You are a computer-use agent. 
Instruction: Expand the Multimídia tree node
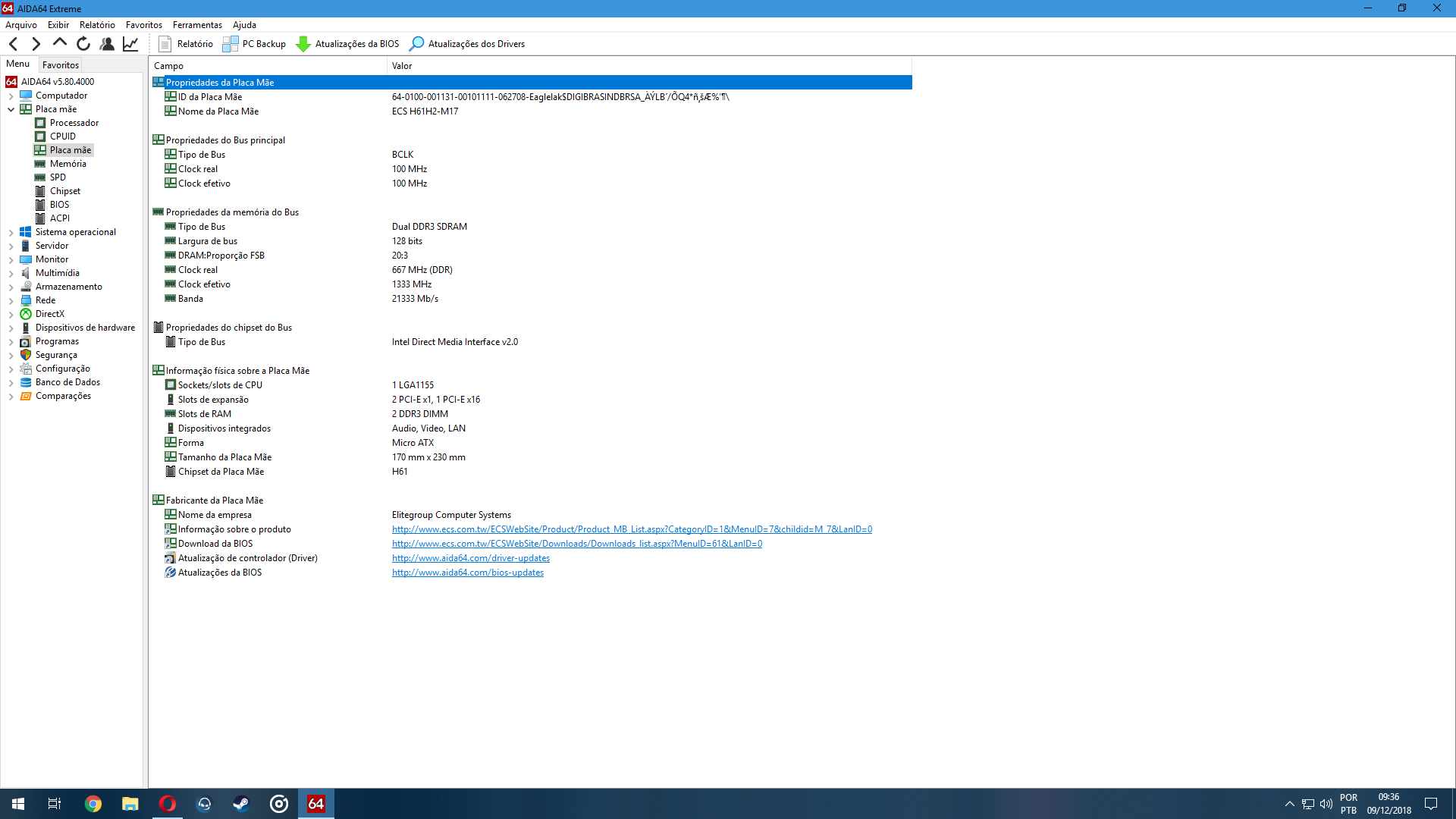[11, 274]
